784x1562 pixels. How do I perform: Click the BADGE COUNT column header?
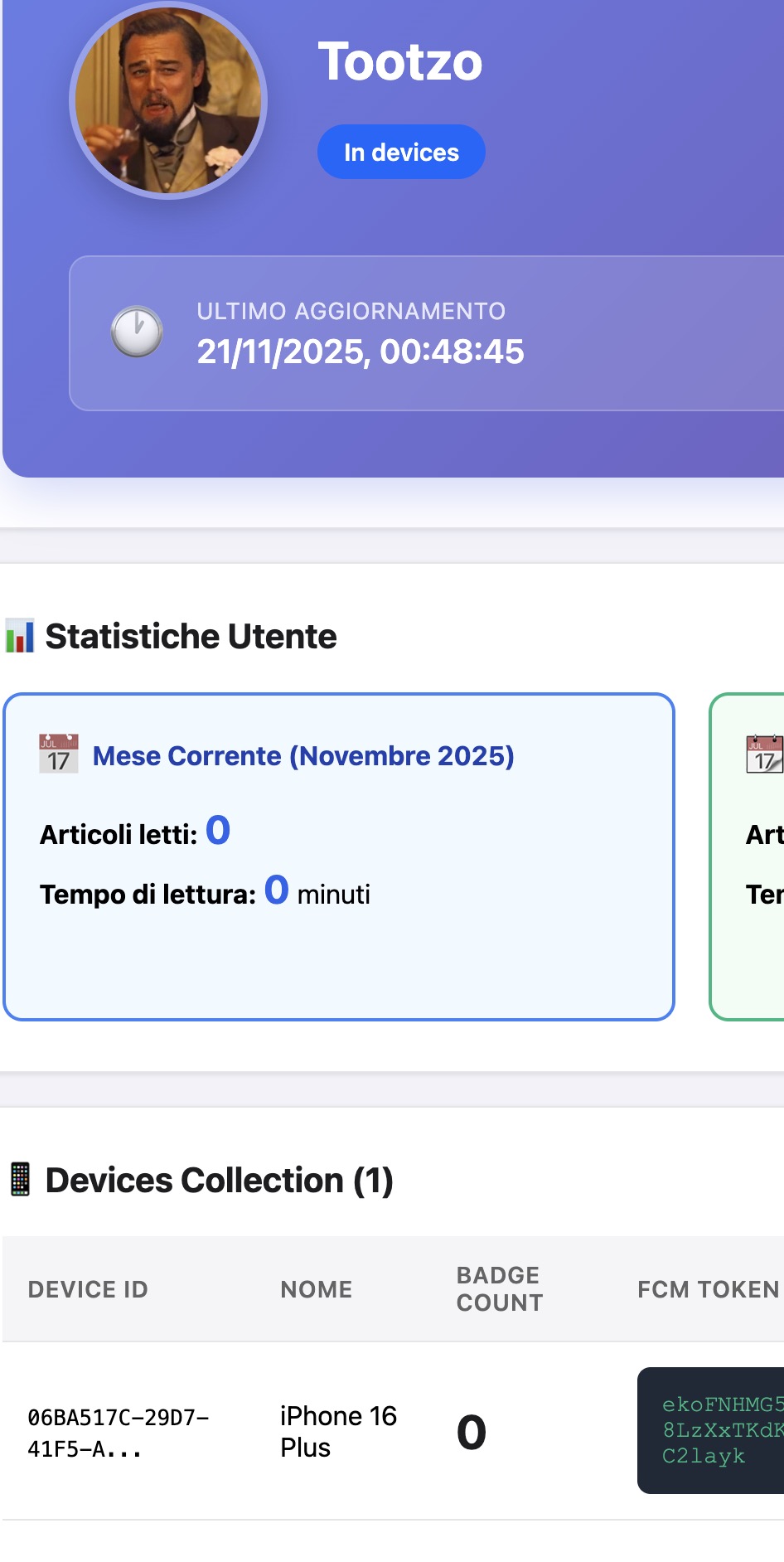[500, 1289]
